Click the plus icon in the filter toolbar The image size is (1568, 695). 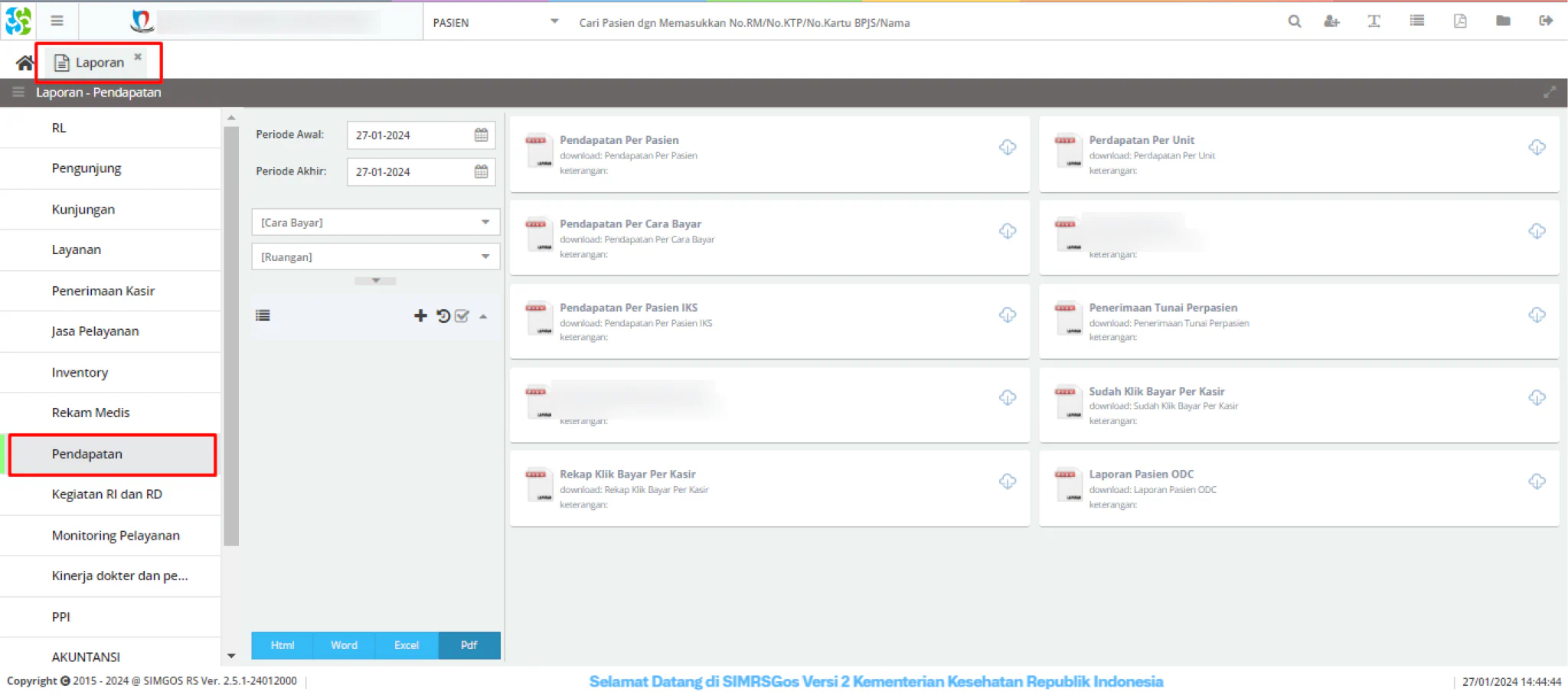pyautogui.click(x=420, y=315)
